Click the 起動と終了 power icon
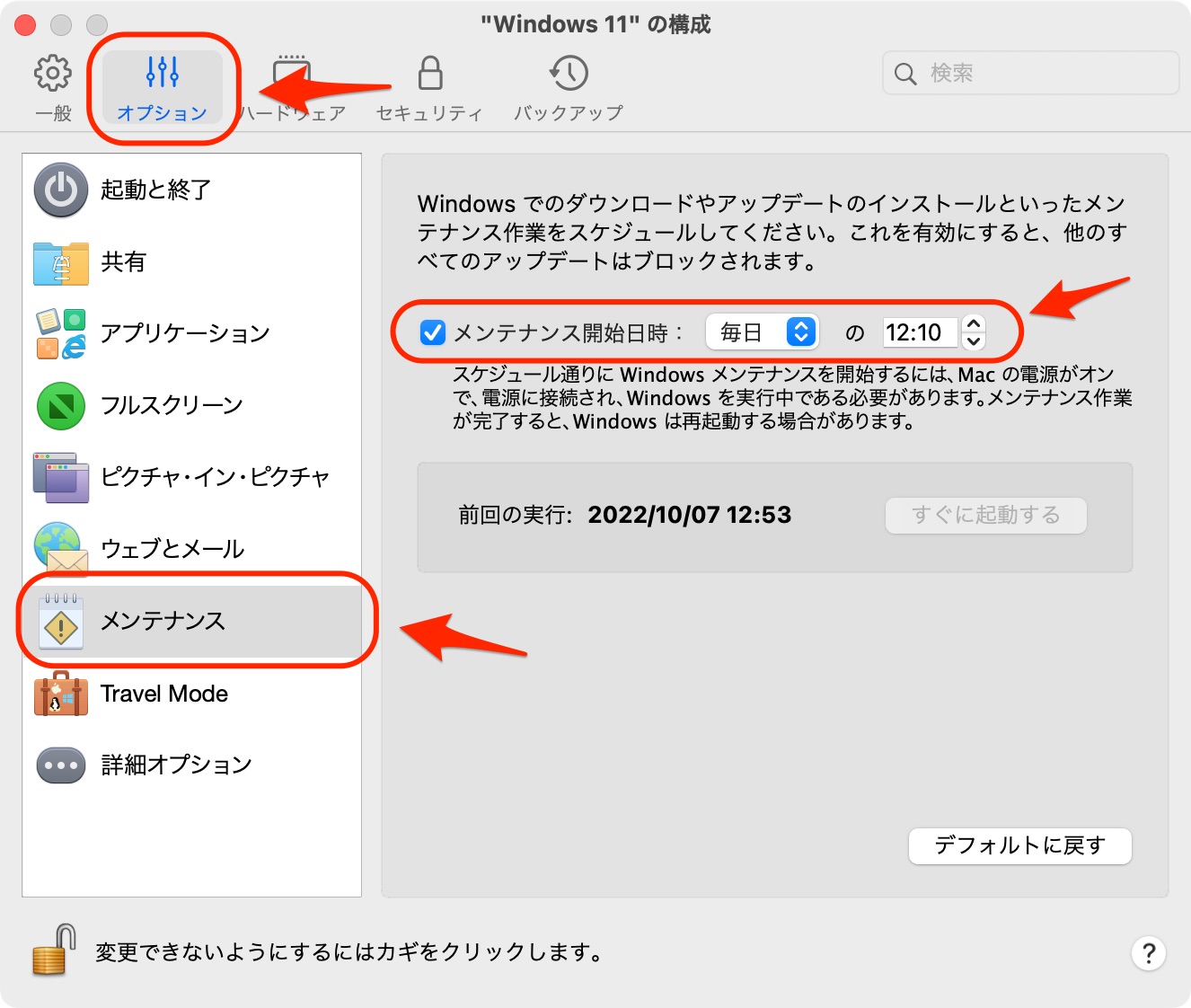This screenshot has width=1191, height=1008. coord(61,190)
